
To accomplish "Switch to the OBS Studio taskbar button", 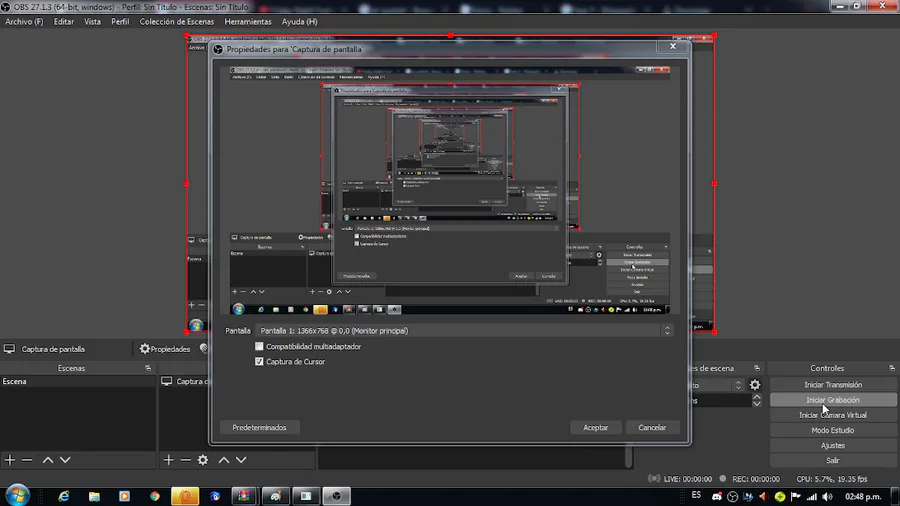I will point(336,496).
